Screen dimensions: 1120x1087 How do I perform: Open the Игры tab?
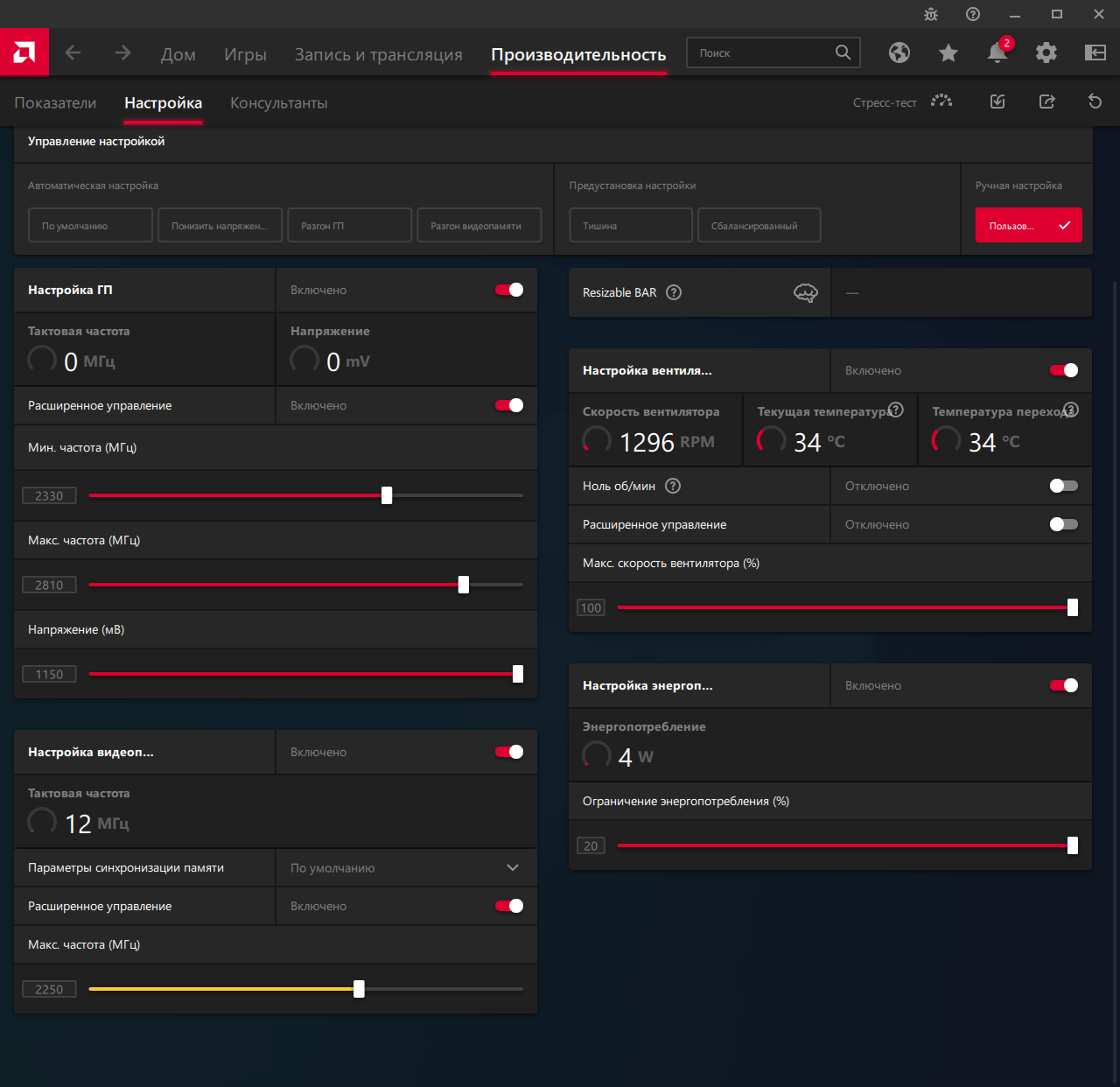pos(245,54)
